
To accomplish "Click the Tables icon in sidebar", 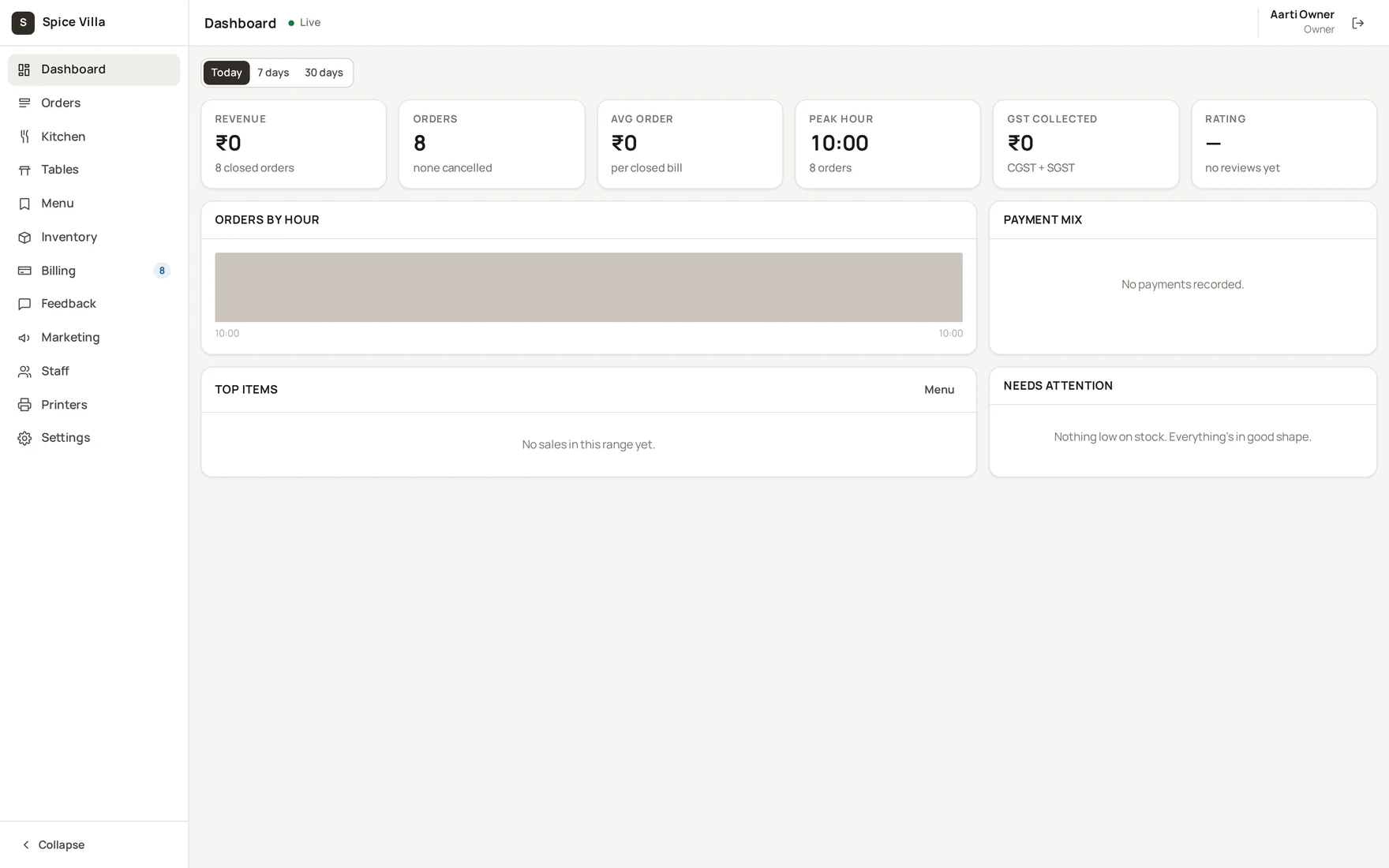I will click(24, 170).
